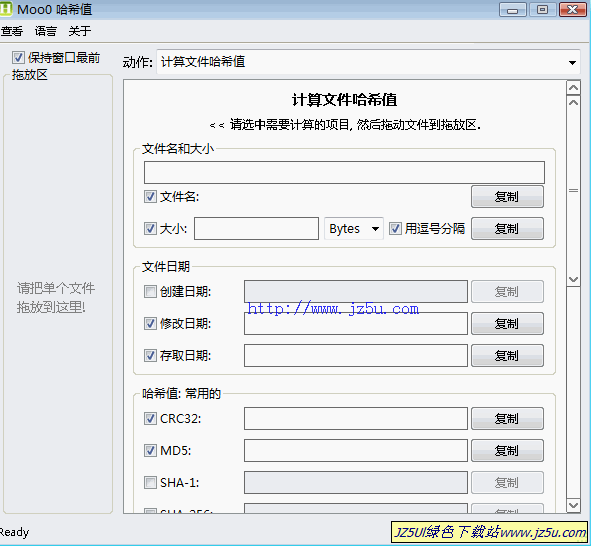
Task: Click the scrollbar bottom down arrow
Action: tap(573, 505)
